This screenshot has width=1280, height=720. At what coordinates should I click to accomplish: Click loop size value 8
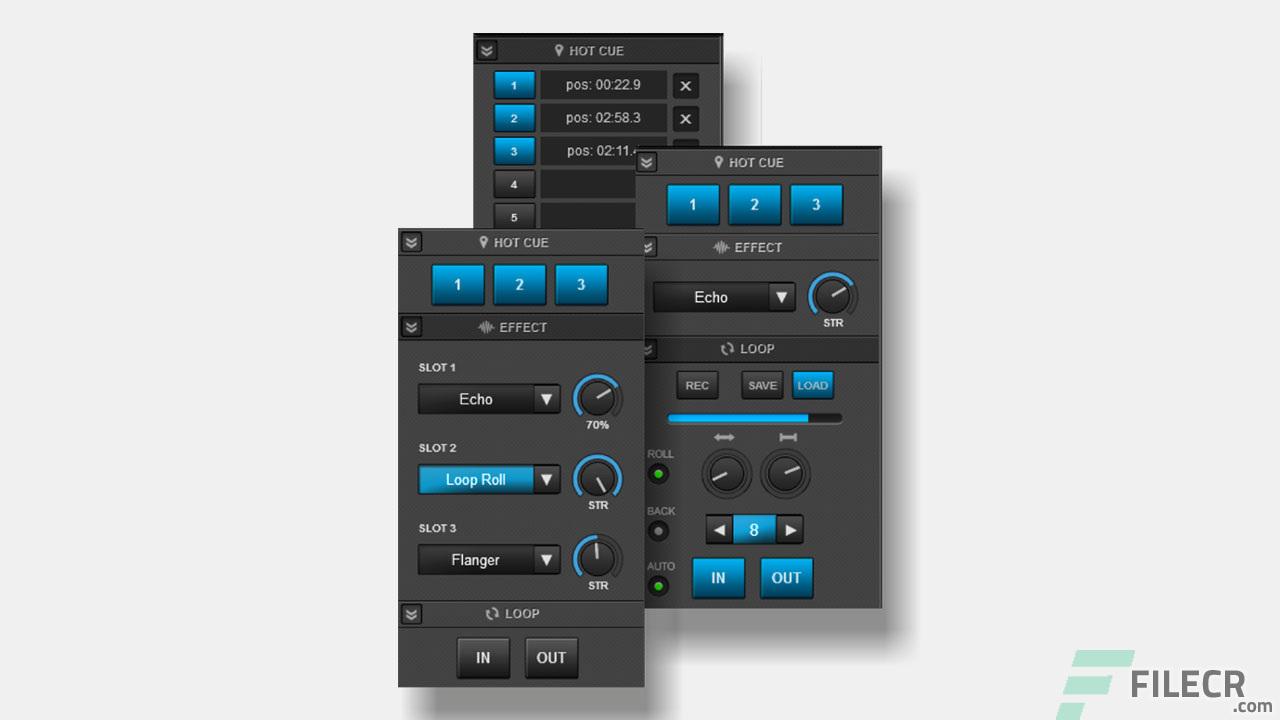click(754, 530)
